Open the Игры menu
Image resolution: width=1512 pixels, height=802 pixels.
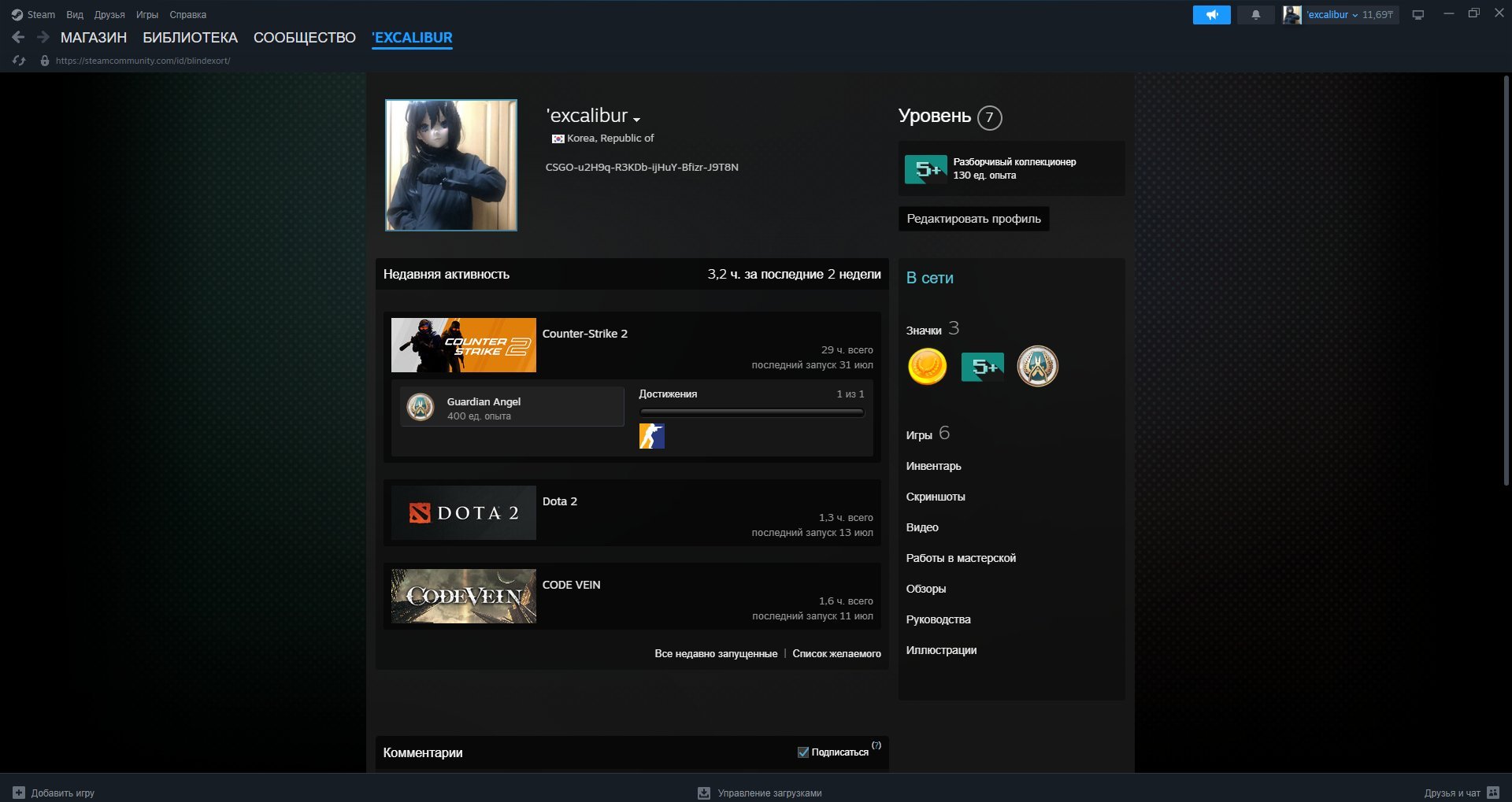(147, 15)
